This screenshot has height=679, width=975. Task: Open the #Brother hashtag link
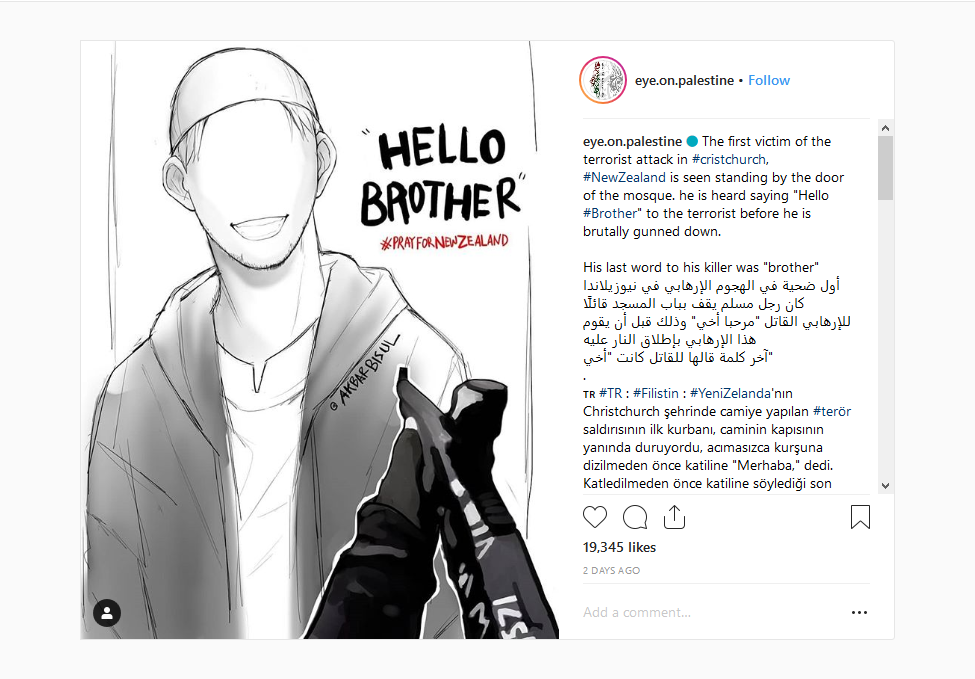coord(610,213)
